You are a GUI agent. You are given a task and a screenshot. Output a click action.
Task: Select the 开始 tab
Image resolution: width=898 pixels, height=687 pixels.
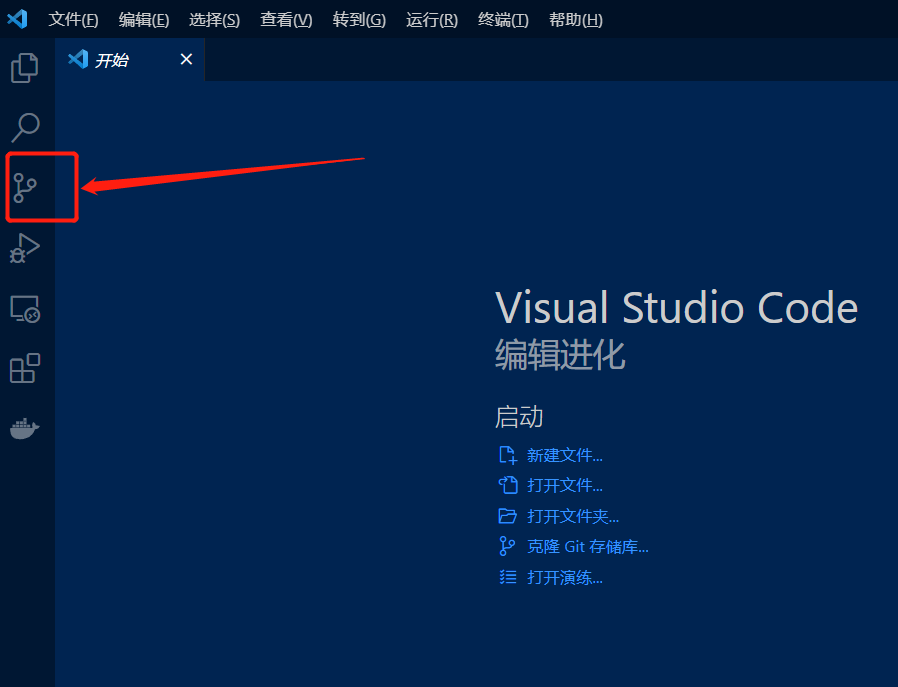pyautogui.click(x=130, y=60)
